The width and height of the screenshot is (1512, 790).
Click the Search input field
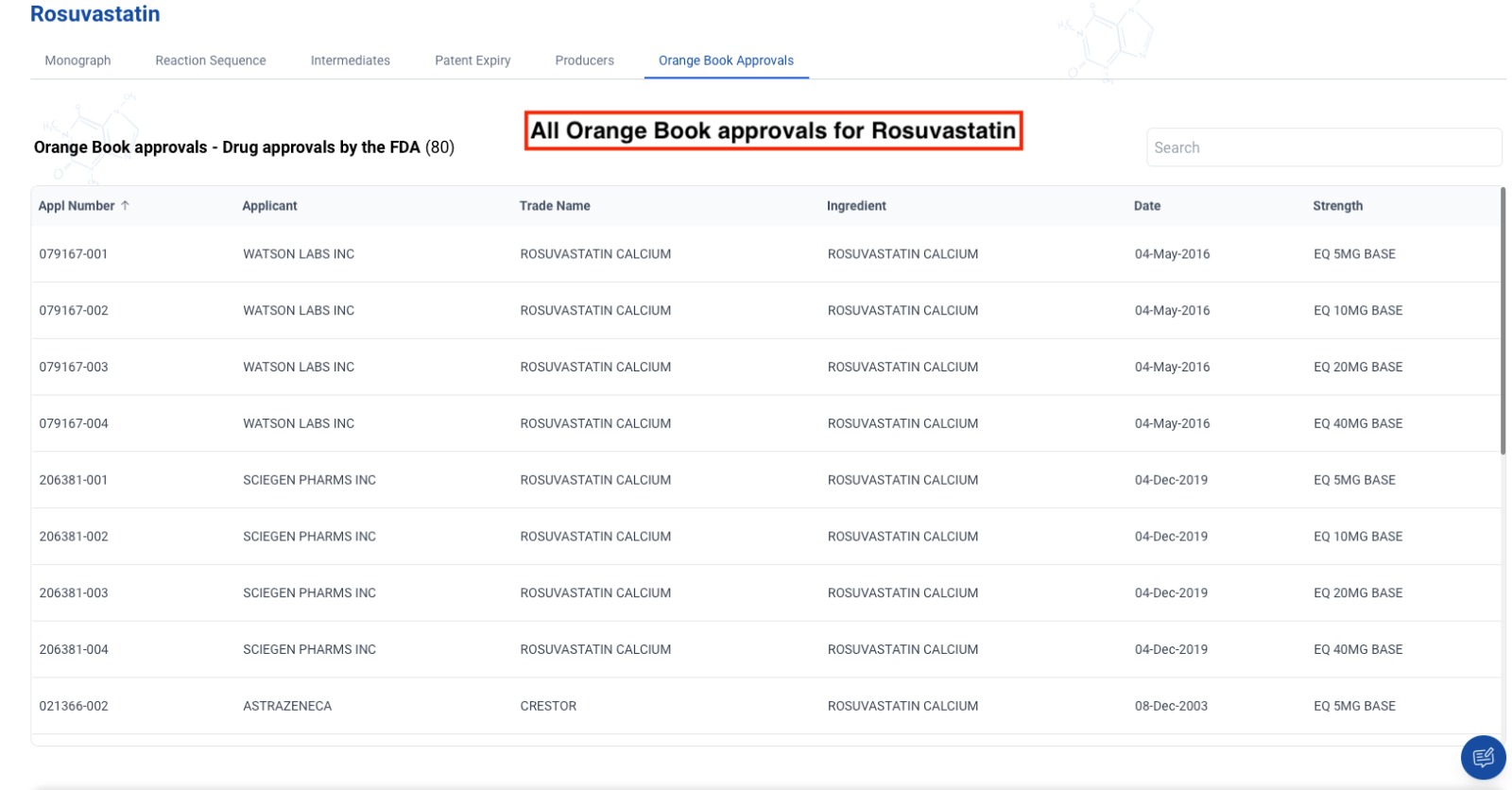[x=1324, y=147]
